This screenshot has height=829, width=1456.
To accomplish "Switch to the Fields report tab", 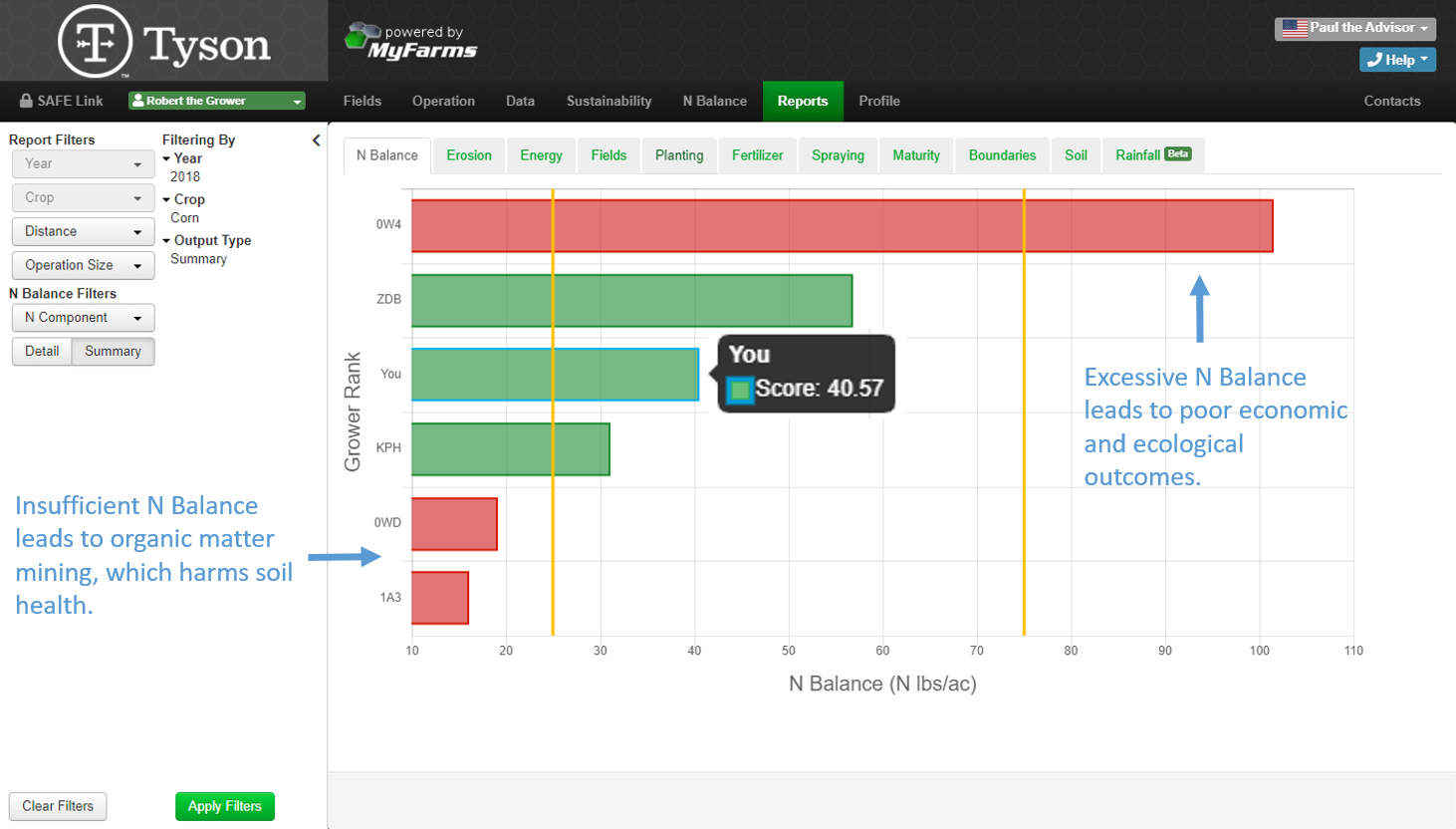I will [x=608, y=155].
